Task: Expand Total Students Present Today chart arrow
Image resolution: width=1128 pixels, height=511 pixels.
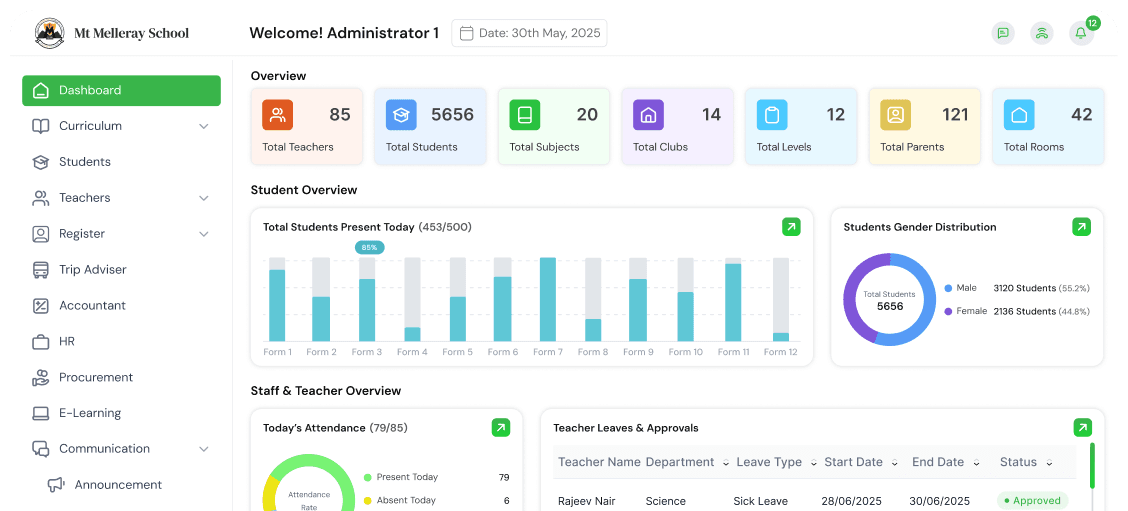Action: [791, 227]
